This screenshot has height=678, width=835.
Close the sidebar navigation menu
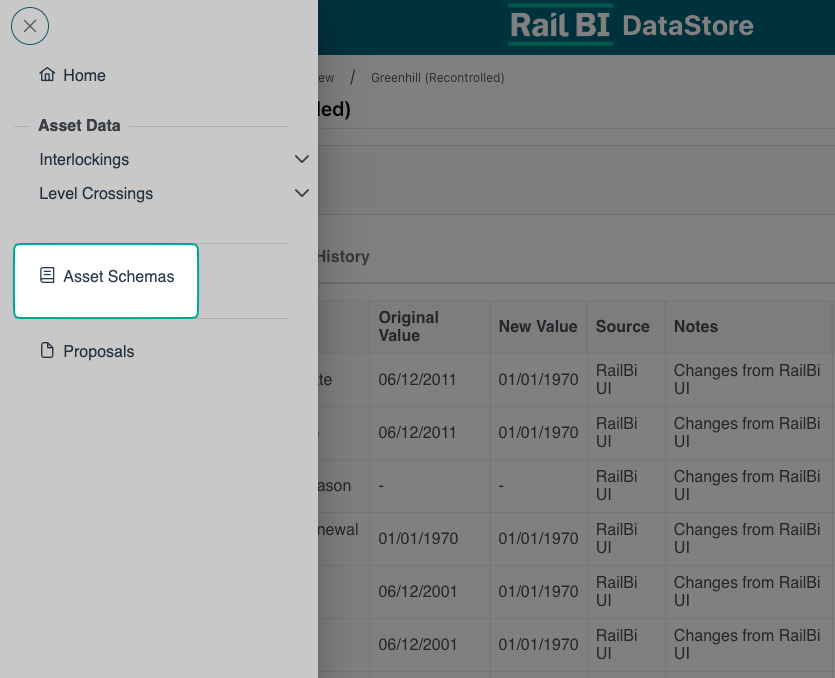pos(30,26)
